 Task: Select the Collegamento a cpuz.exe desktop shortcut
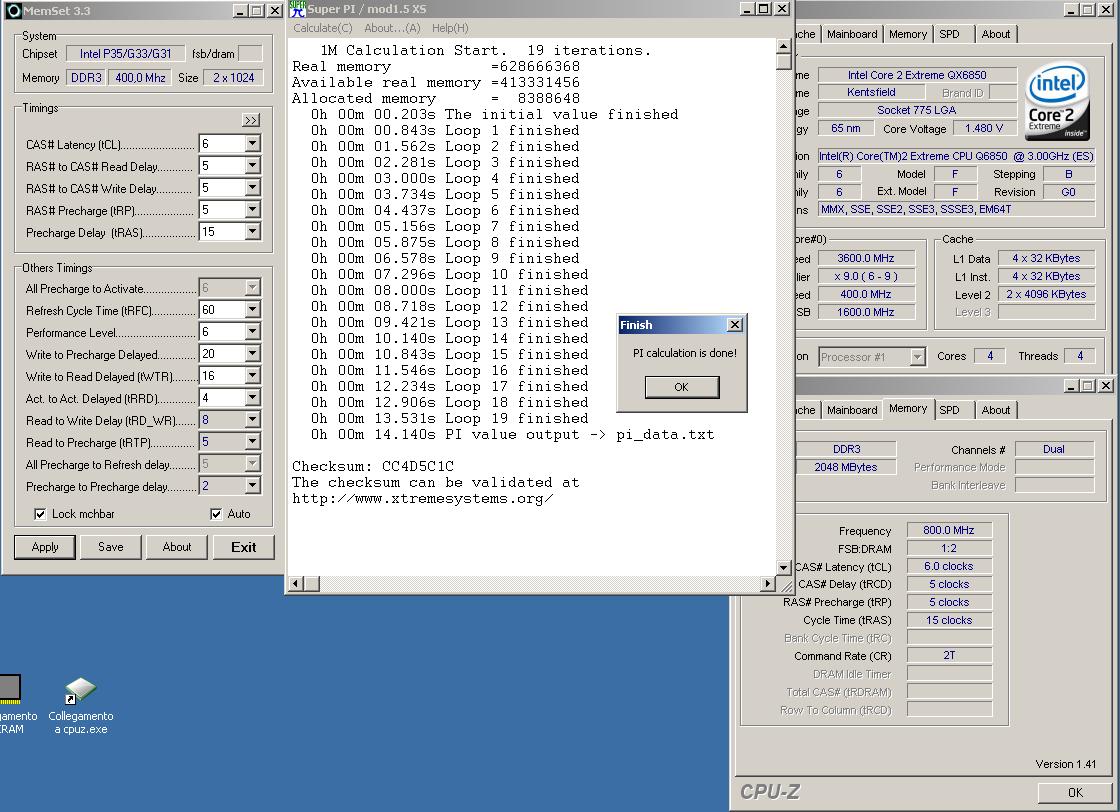click(81, 706)
